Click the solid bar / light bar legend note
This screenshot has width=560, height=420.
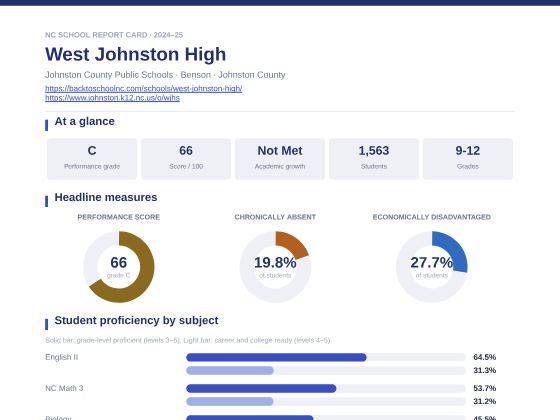coord(188,340)
